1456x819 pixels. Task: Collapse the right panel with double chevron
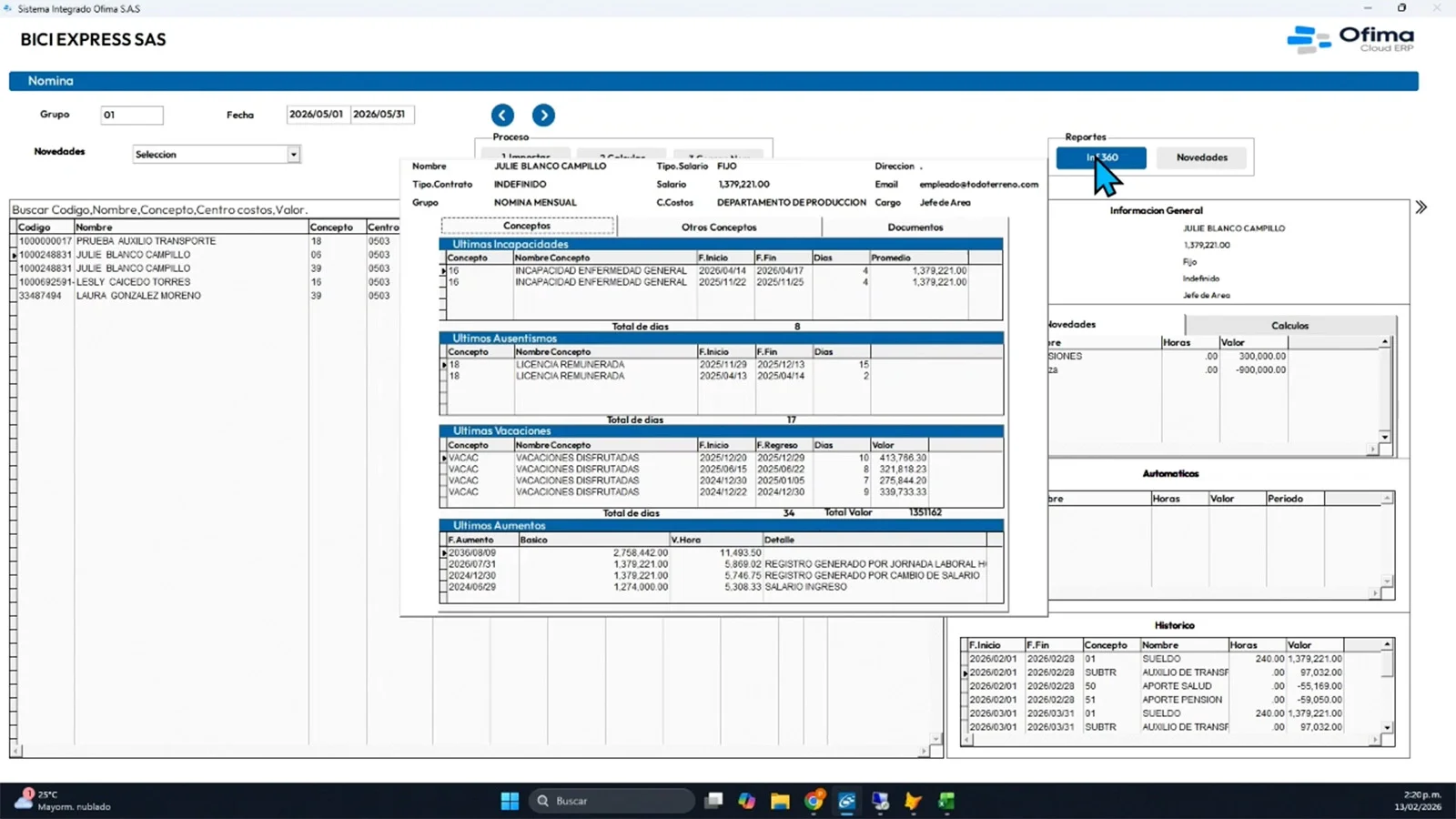(x=1421, y=207)
